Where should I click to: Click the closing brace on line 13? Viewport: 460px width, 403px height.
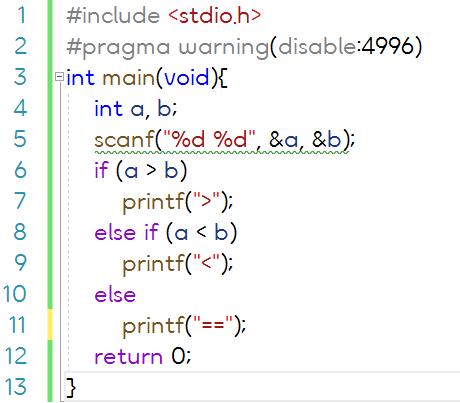point(71,388)
